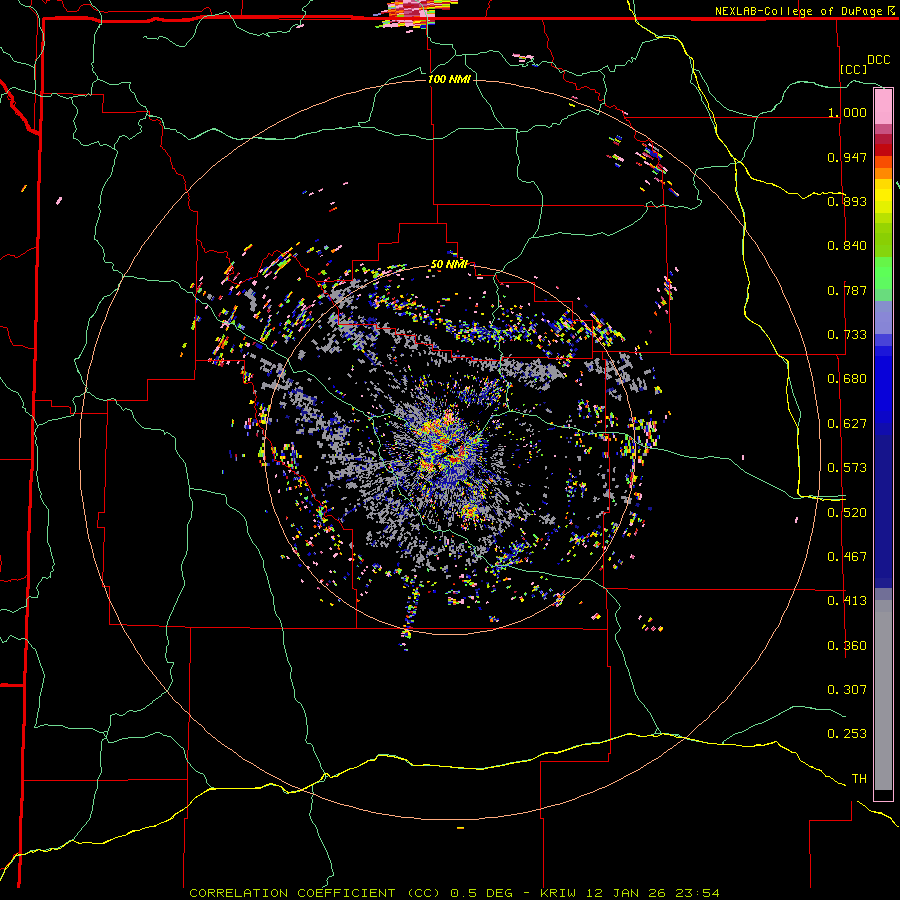Click the 0.5 DEG elevation text

pos(481,893)
